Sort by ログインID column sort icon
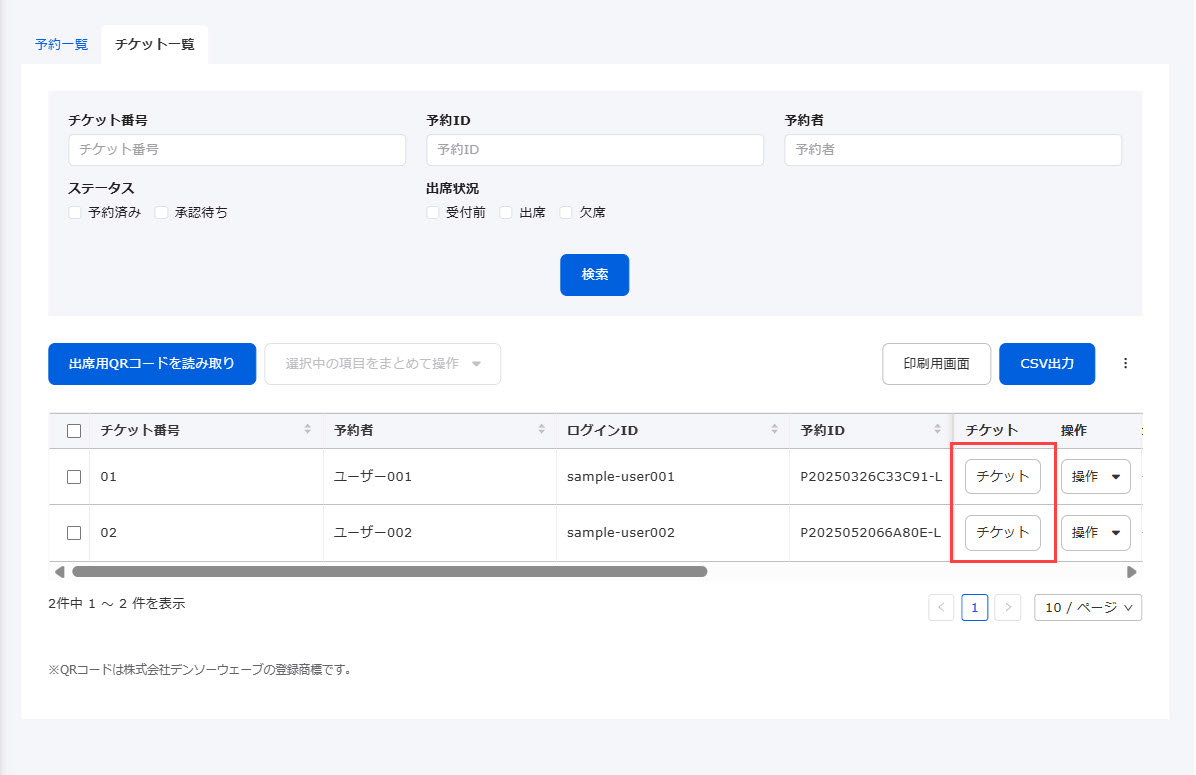The width and height of the screenshot is (1196, 775). 774,430
